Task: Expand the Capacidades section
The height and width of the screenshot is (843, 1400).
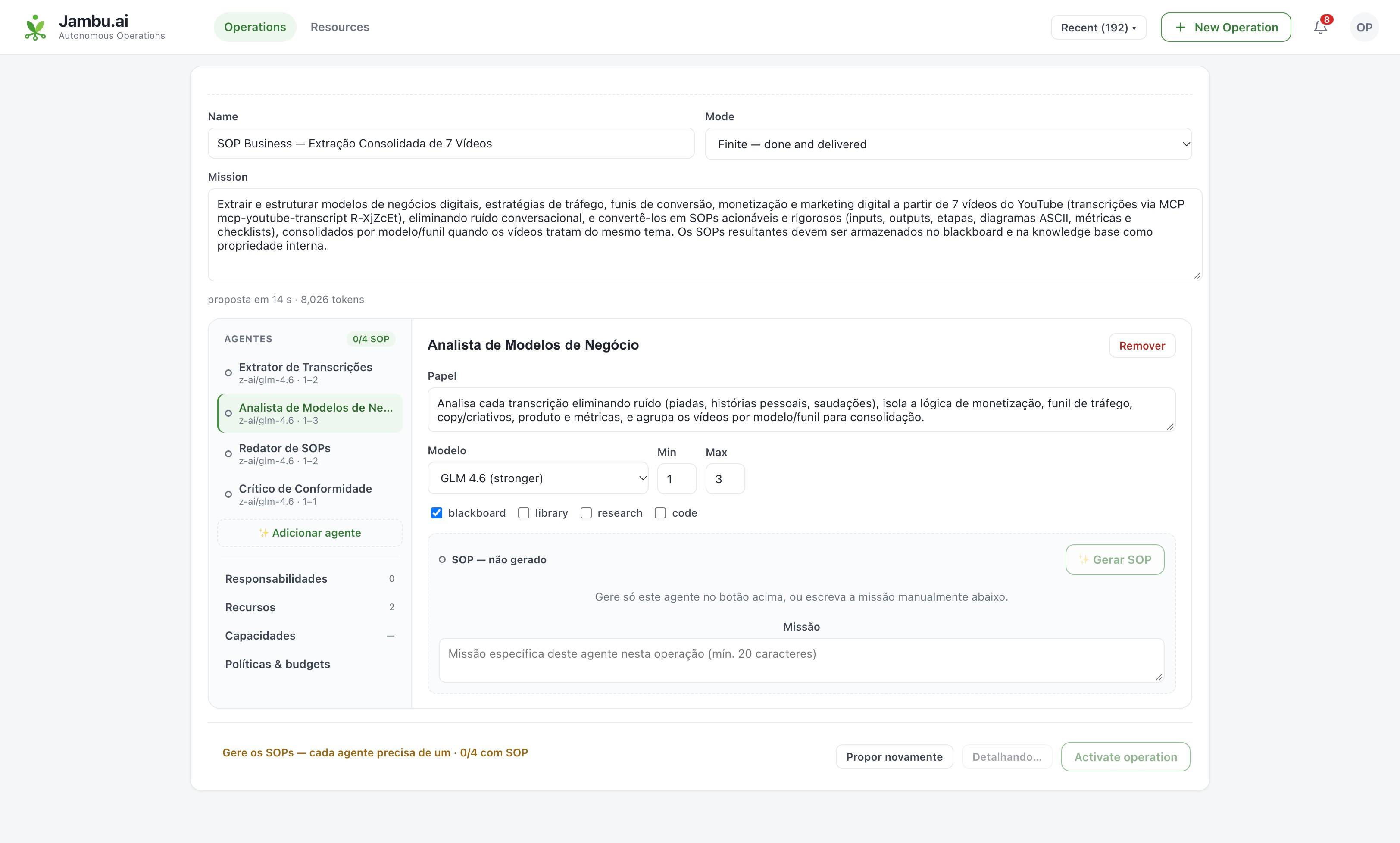Action: (309, 636)
